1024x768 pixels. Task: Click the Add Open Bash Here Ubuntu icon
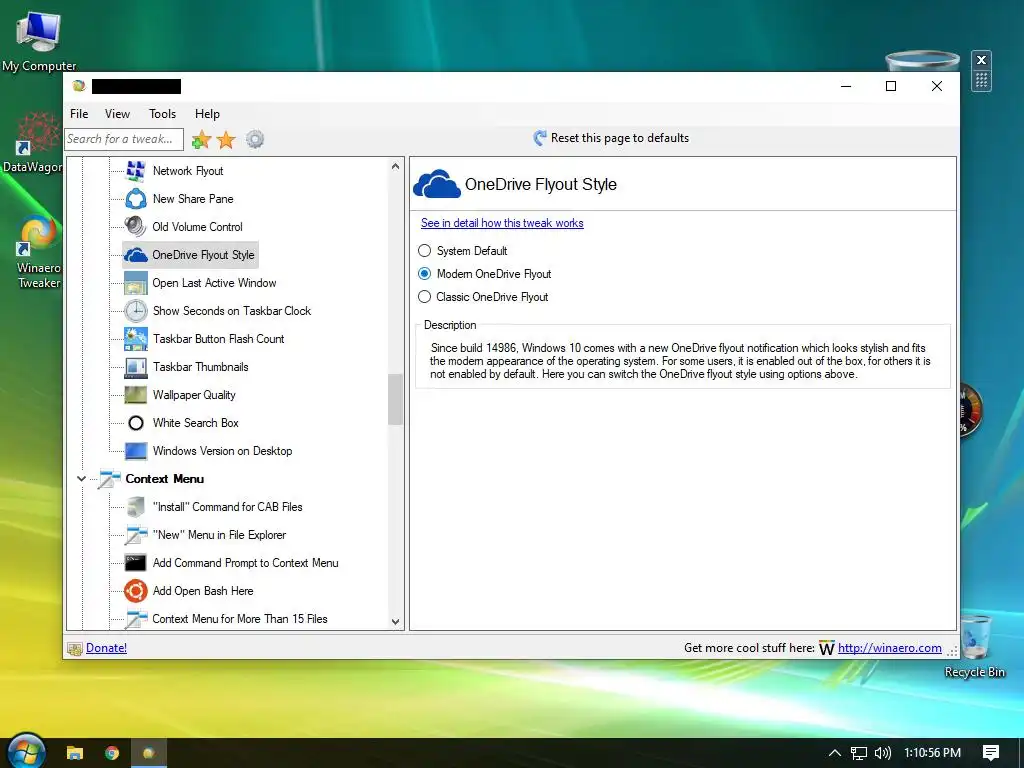pos(136,591)
